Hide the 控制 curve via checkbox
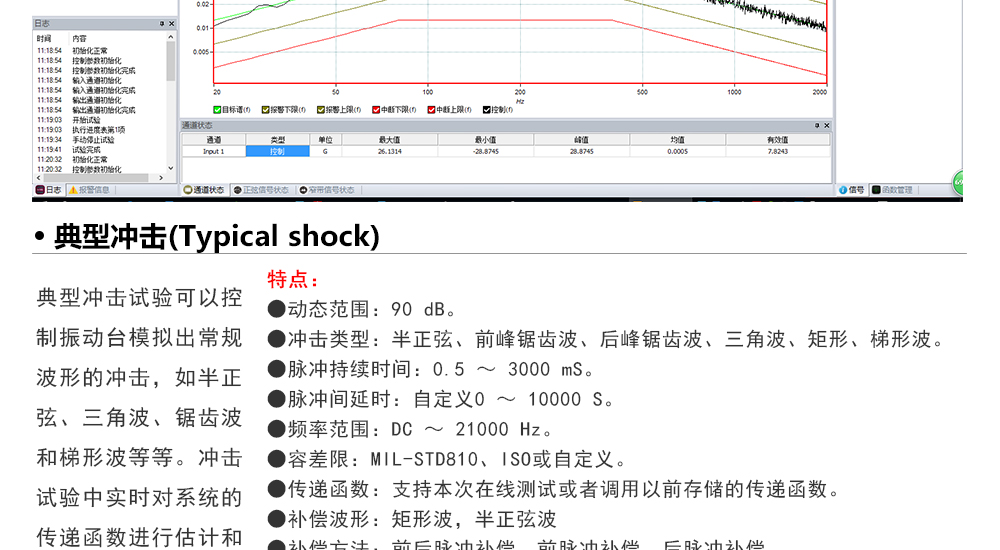The image size is (1000, 550). [x=487, y=110]
